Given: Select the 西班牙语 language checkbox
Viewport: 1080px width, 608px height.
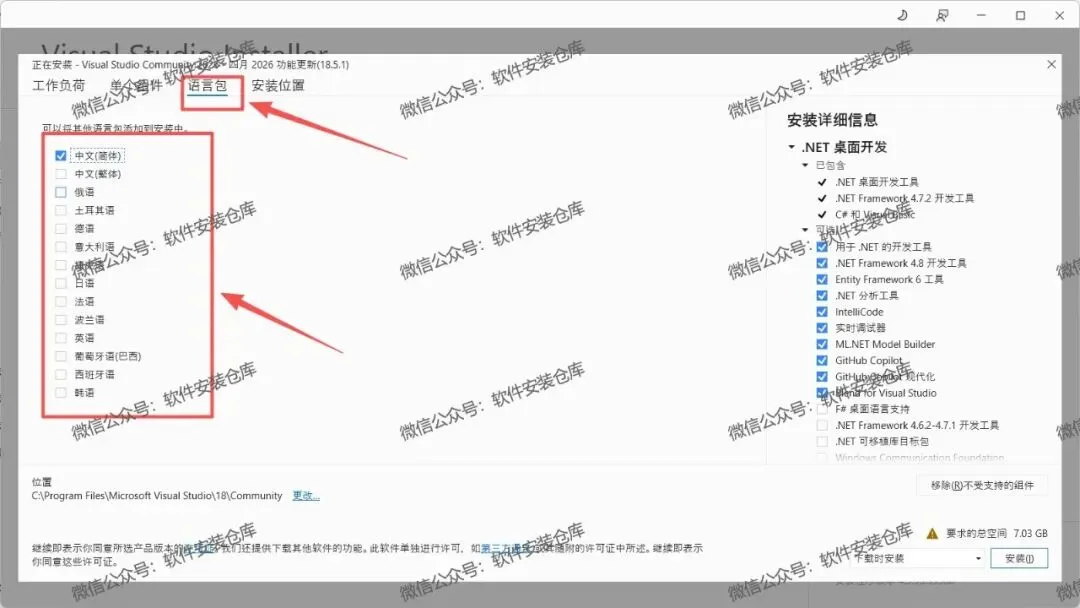Looking at the screenshot, I should (61, 375).
